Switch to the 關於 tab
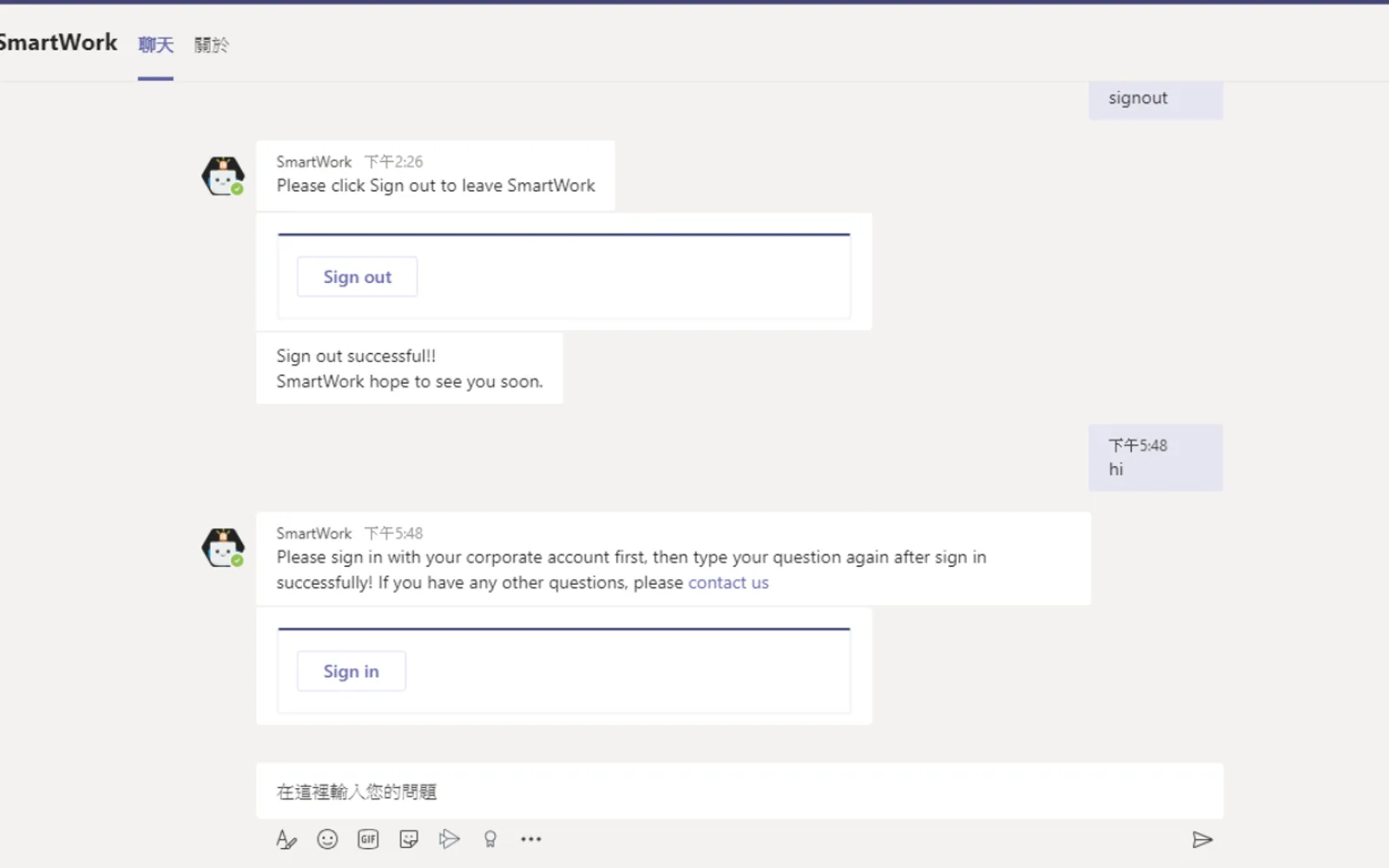 tap(212, 44)
